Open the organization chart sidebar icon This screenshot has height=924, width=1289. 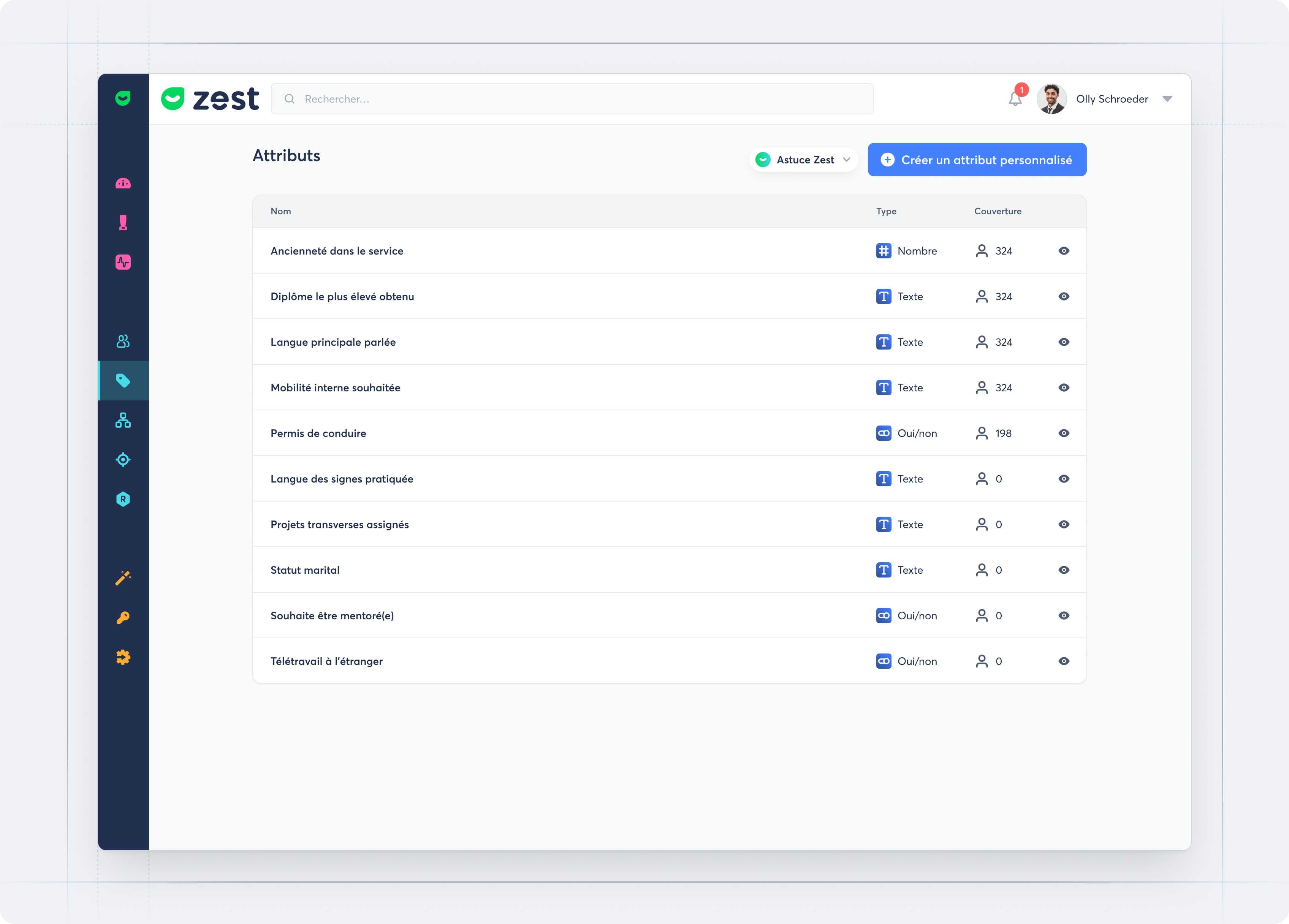[123, 420]
